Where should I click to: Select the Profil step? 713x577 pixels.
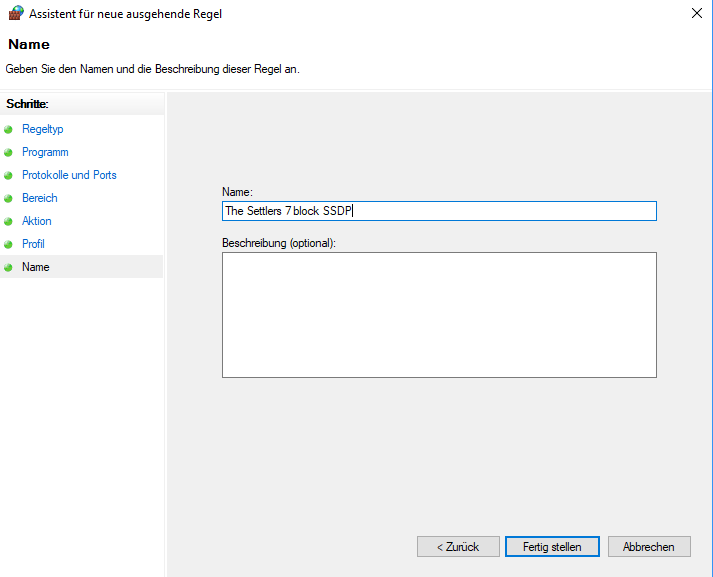coord(33,244)
